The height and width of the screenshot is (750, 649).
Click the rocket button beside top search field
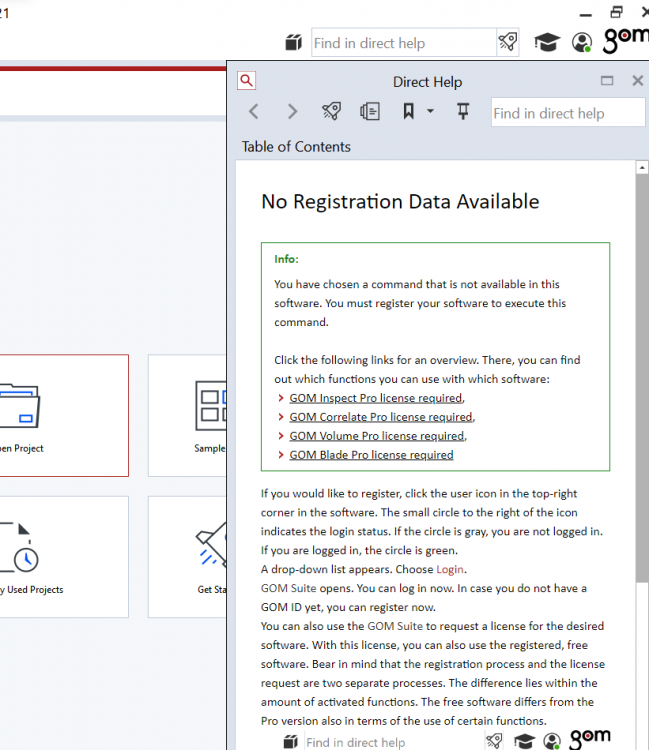coord(508,42)
